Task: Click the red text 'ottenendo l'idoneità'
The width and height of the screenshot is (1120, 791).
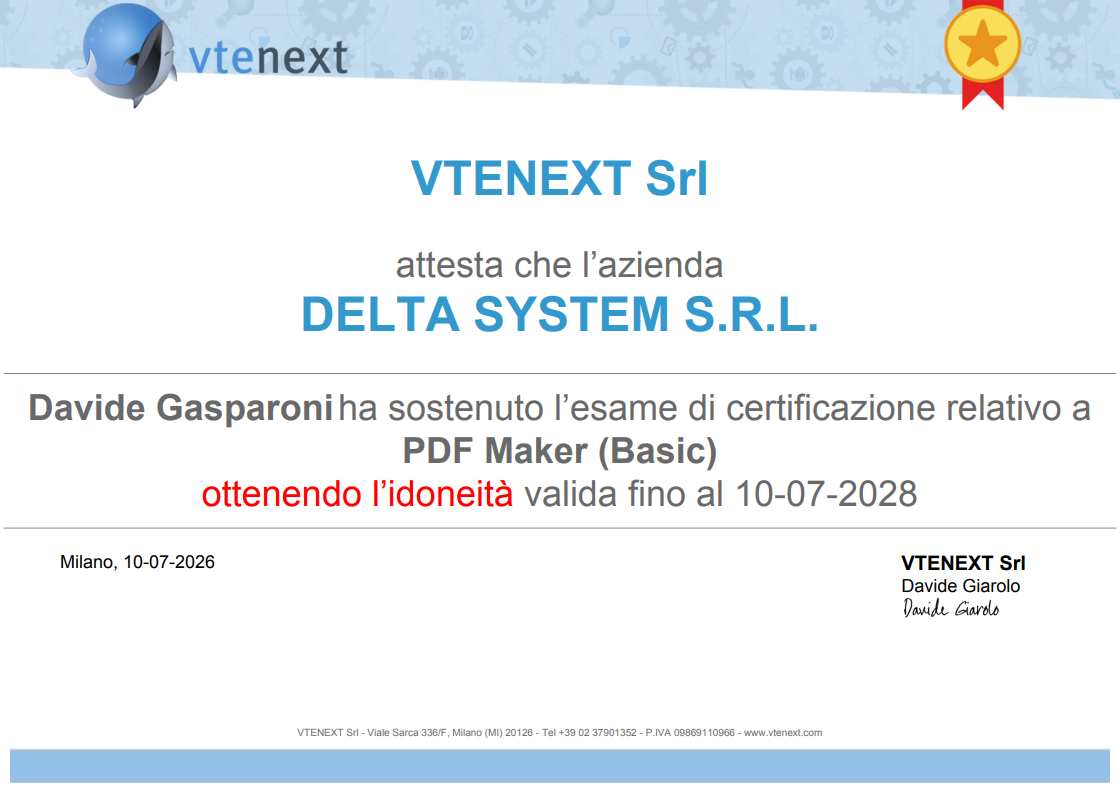Action: pyautogui.click(x=357, y=494)
